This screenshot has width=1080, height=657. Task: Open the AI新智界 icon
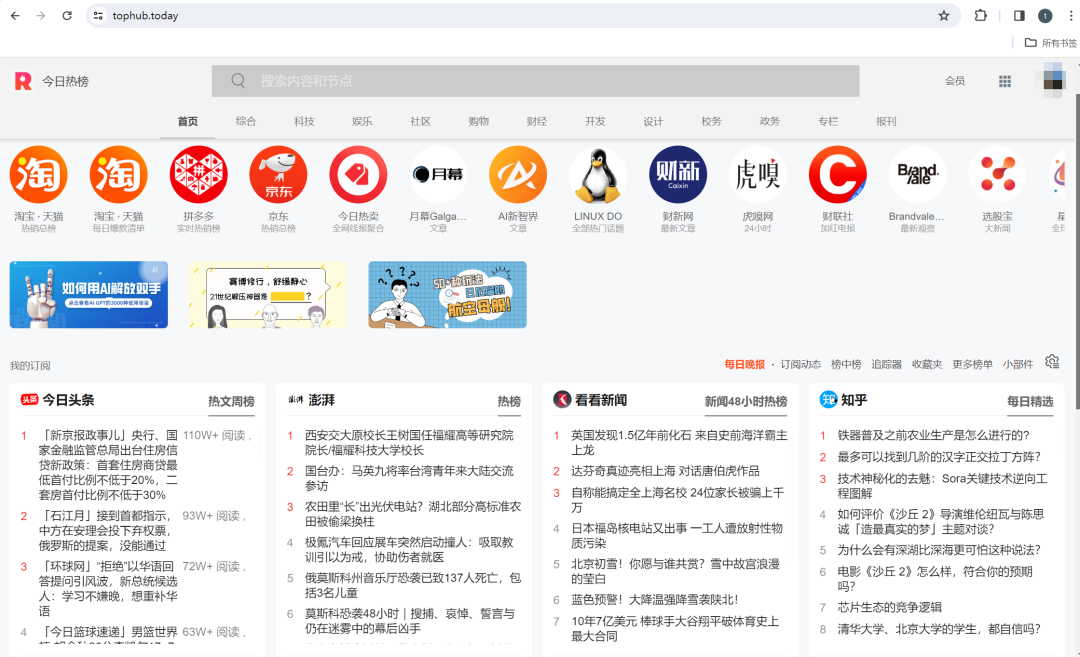[x=518, y=175]
